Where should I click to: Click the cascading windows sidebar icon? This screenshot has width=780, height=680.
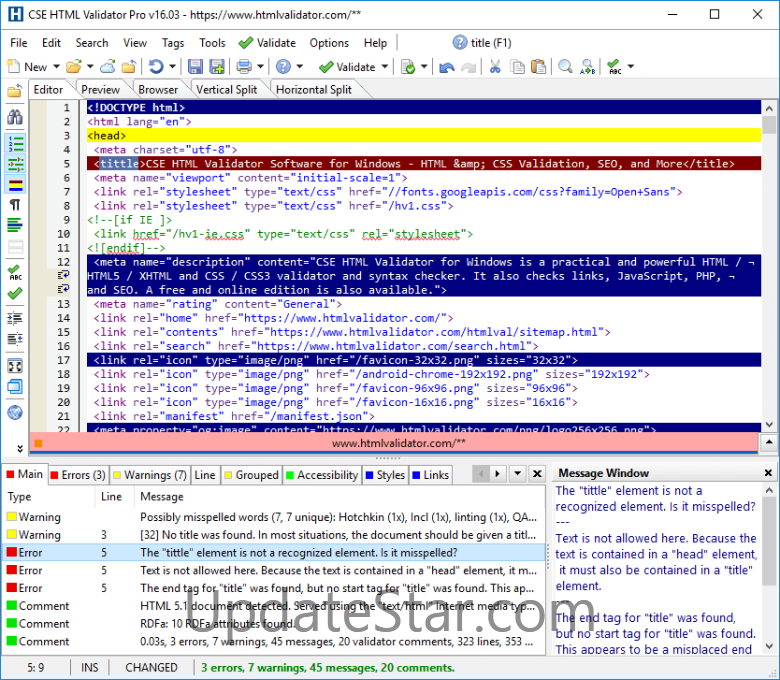coord(15,387)
